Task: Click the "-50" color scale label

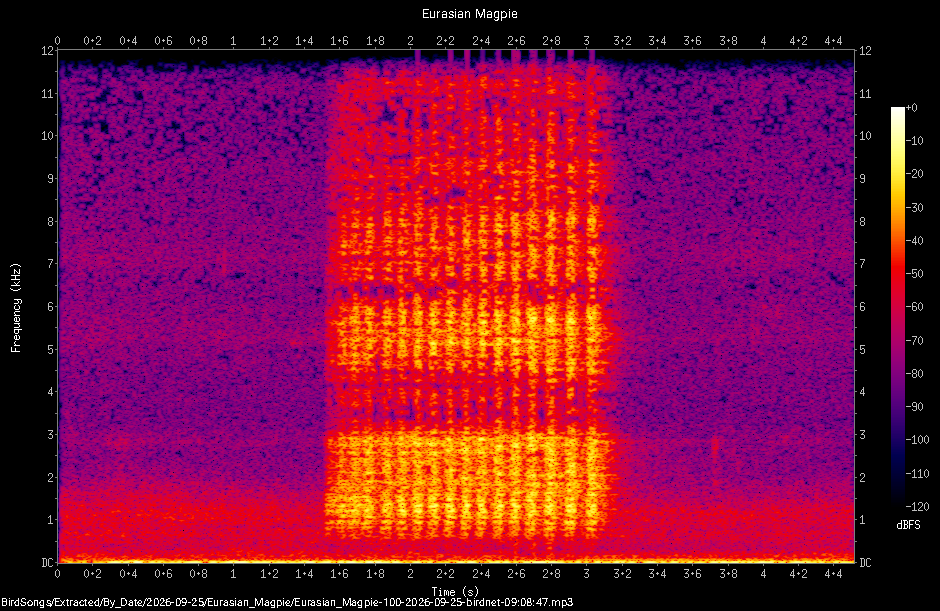Action: tap(914, 273)
